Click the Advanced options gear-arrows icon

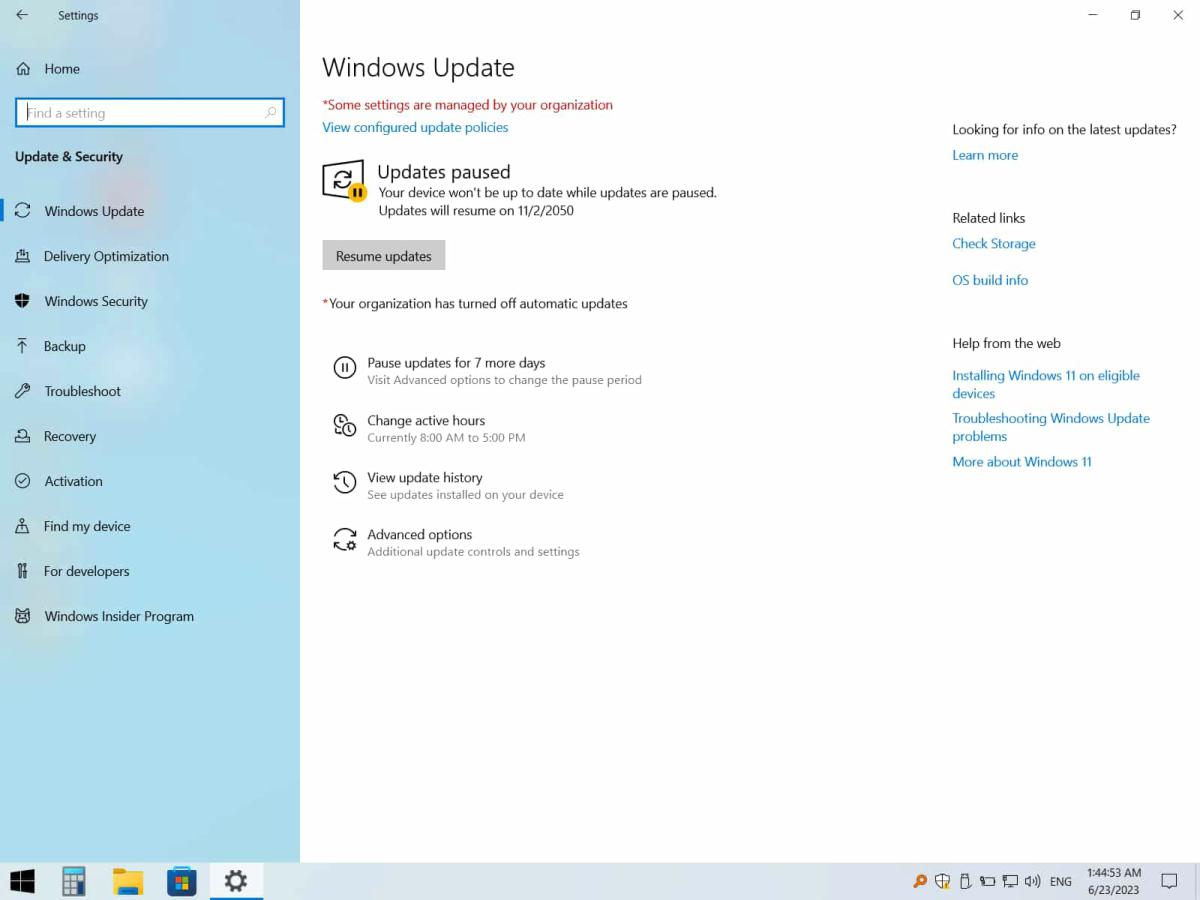pos(344,540)
